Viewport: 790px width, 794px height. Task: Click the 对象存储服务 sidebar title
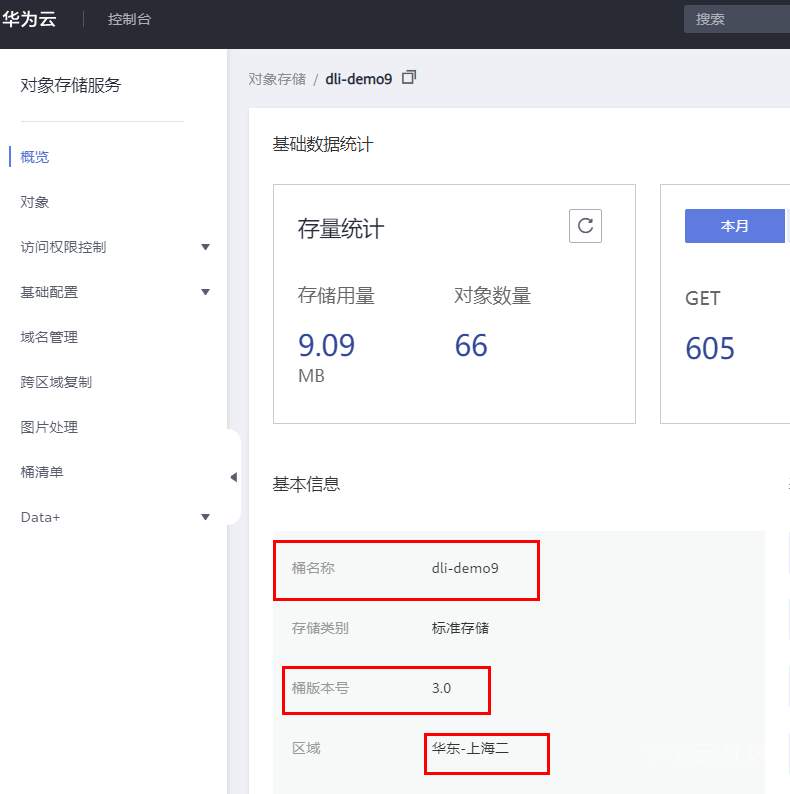coord(71,85)
